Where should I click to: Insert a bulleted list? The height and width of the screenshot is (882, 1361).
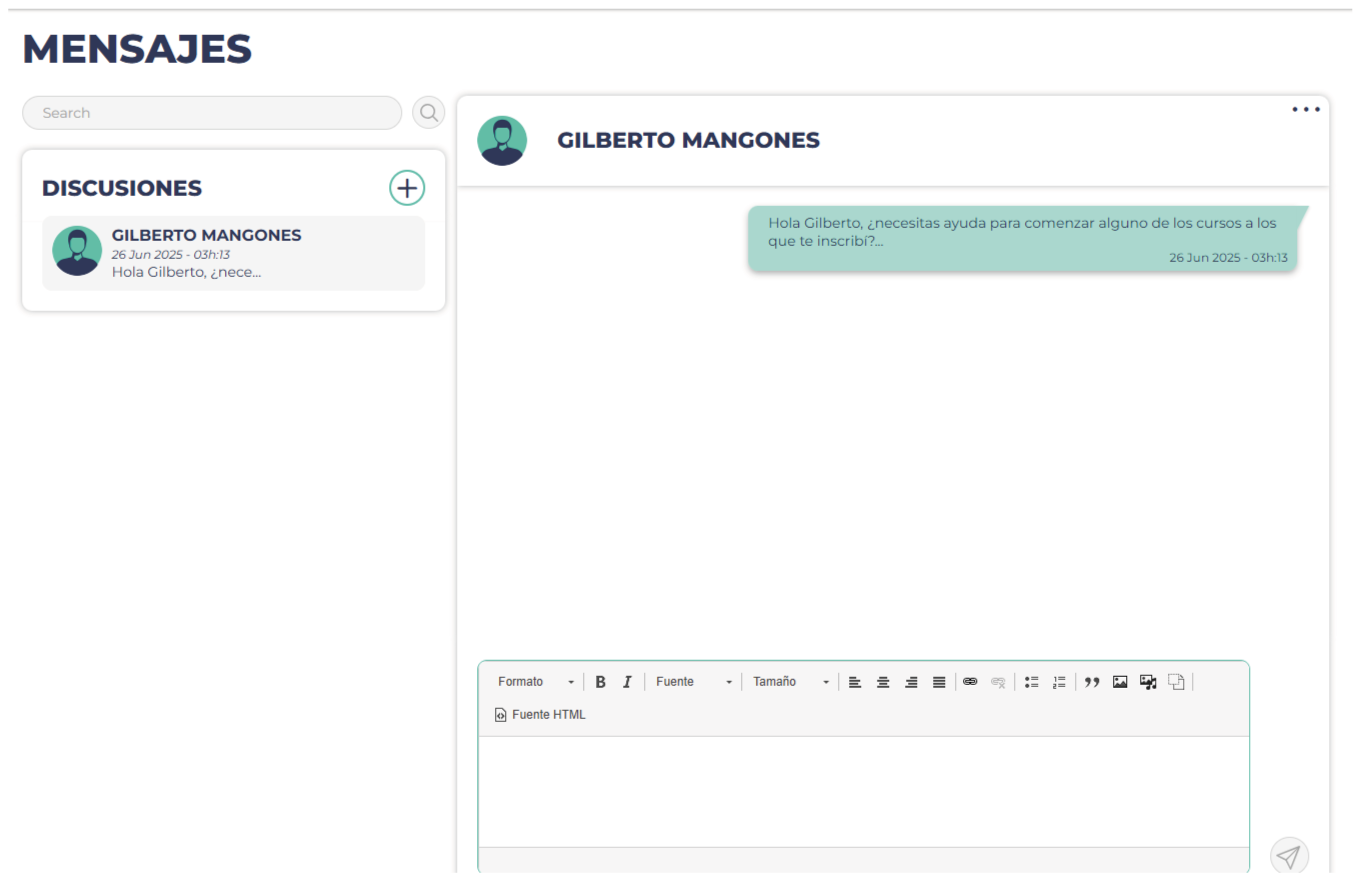[x=1031, y=682]
